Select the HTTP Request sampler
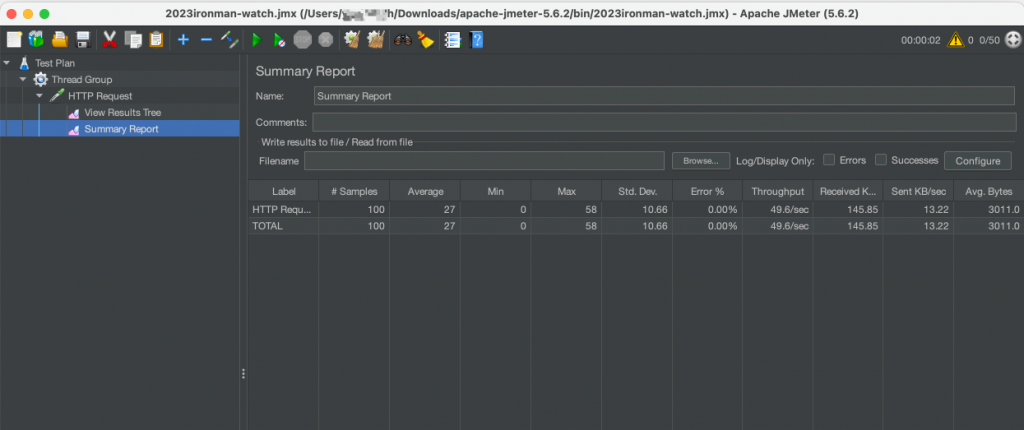1024x430 pixels. 100,96
